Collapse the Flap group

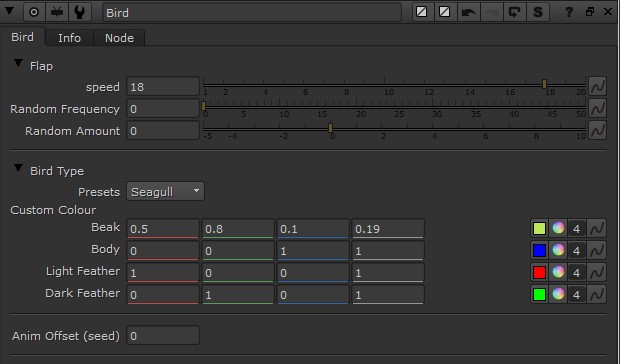point(18,63)
